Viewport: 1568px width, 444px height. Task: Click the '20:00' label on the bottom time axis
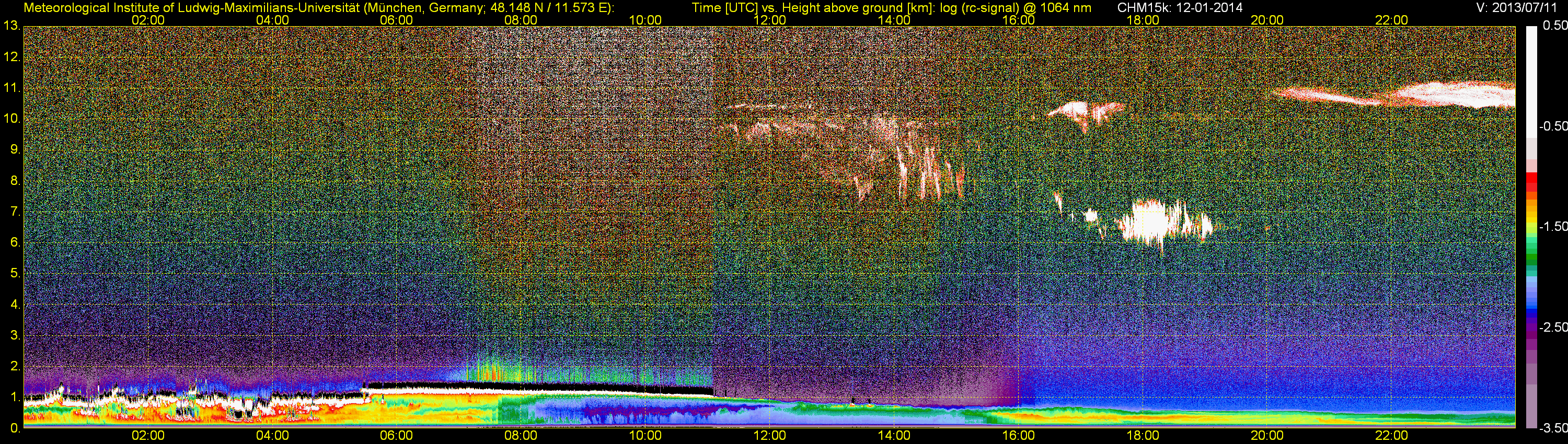1267,436
